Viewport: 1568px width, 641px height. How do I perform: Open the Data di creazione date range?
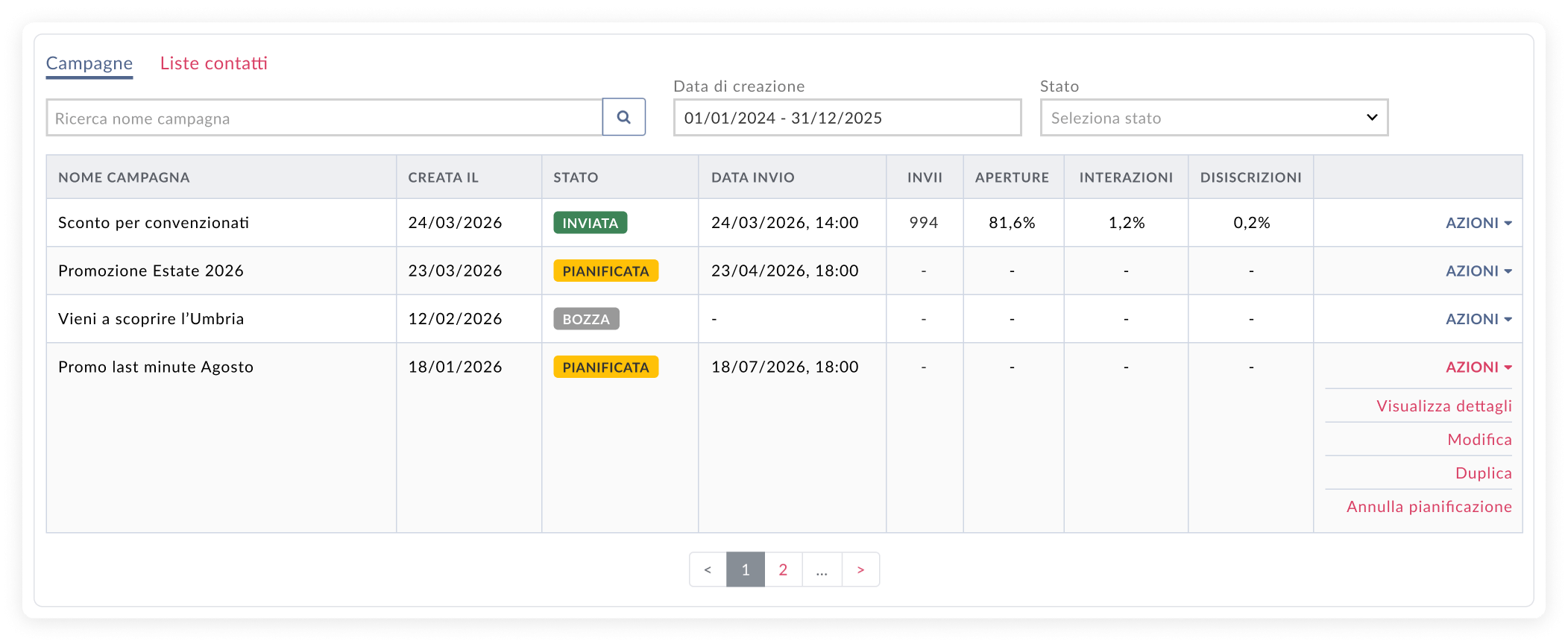point(847,118)
